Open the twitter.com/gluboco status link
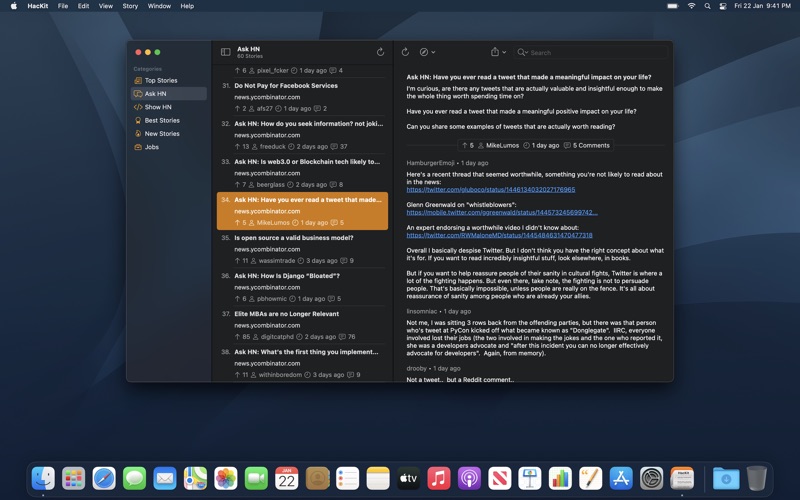Image resolution: width=800 pixels, height=500 pixels. (491, 190)
